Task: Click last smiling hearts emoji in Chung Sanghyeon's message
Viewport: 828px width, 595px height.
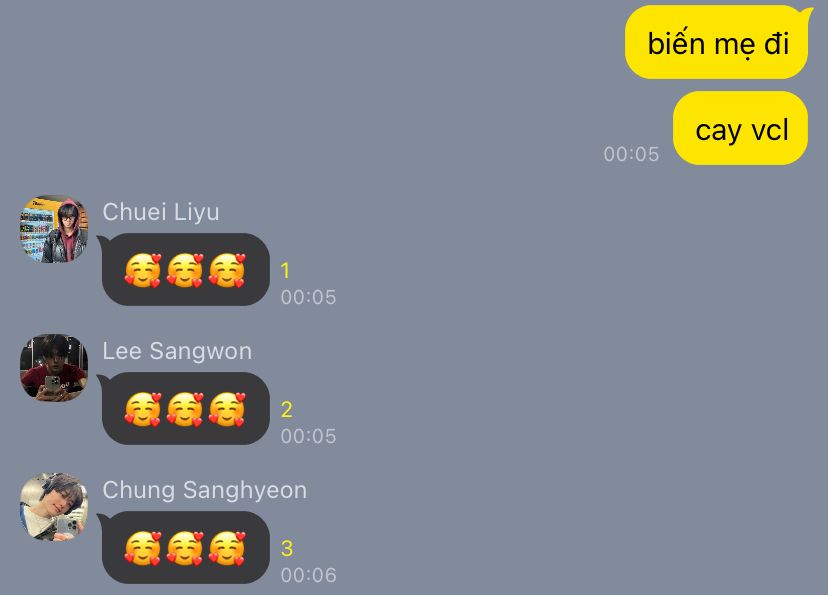Action: (227, 548)
